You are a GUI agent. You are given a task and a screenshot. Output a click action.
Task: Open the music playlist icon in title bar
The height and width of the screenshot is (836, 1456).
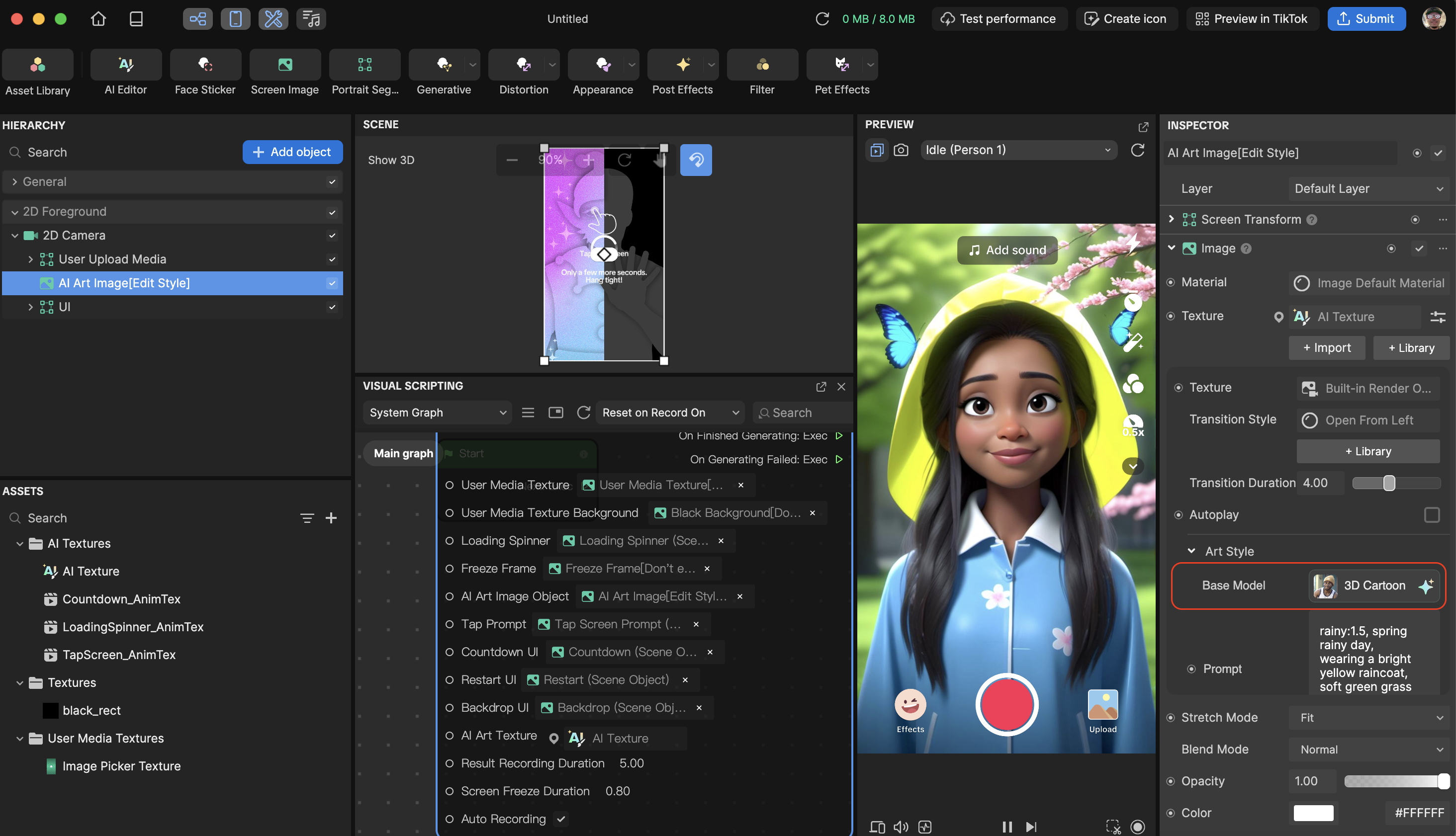[311, 19]
